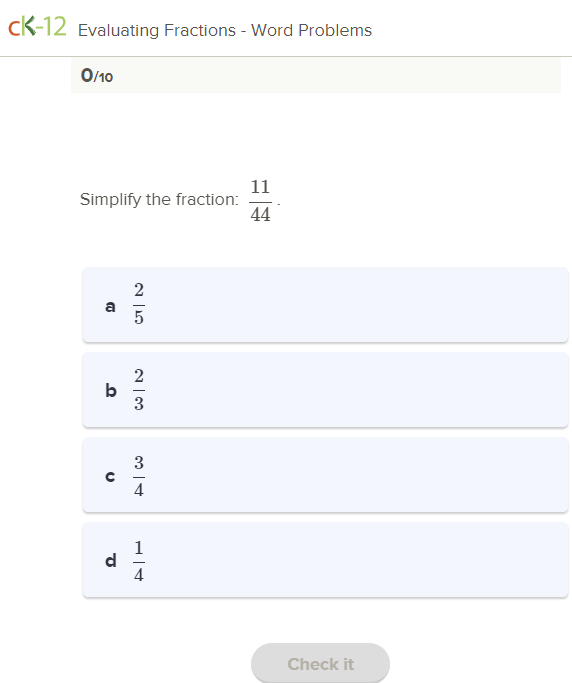
Task: Click the pale score progress bar
Action: point(316,76)
